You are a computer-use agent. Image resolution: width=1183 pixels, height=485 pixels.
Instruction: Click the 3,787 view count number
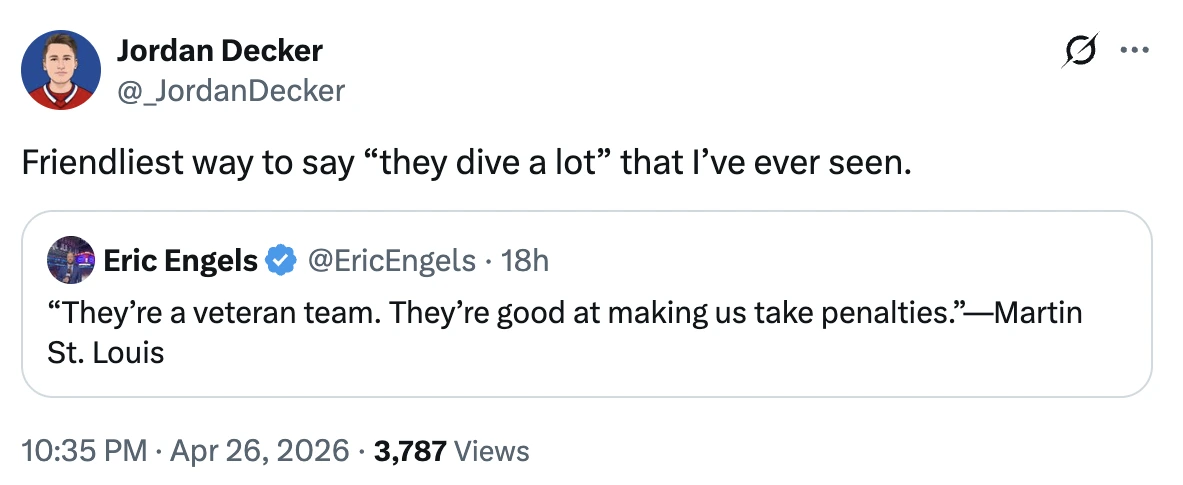(x=409, y=450)
